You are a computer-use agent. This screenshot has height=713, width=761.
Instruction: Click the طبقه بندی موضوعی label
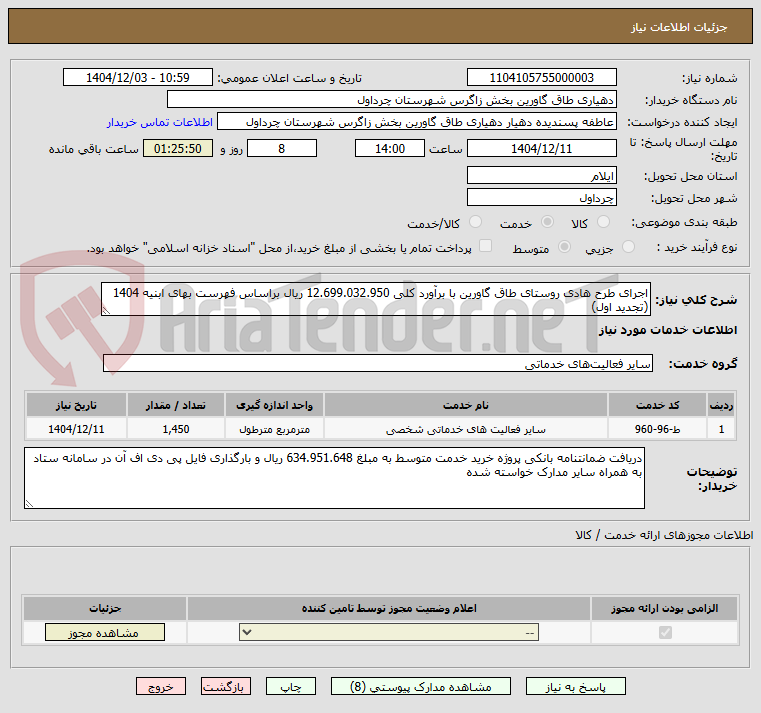[x=684, y=222]
